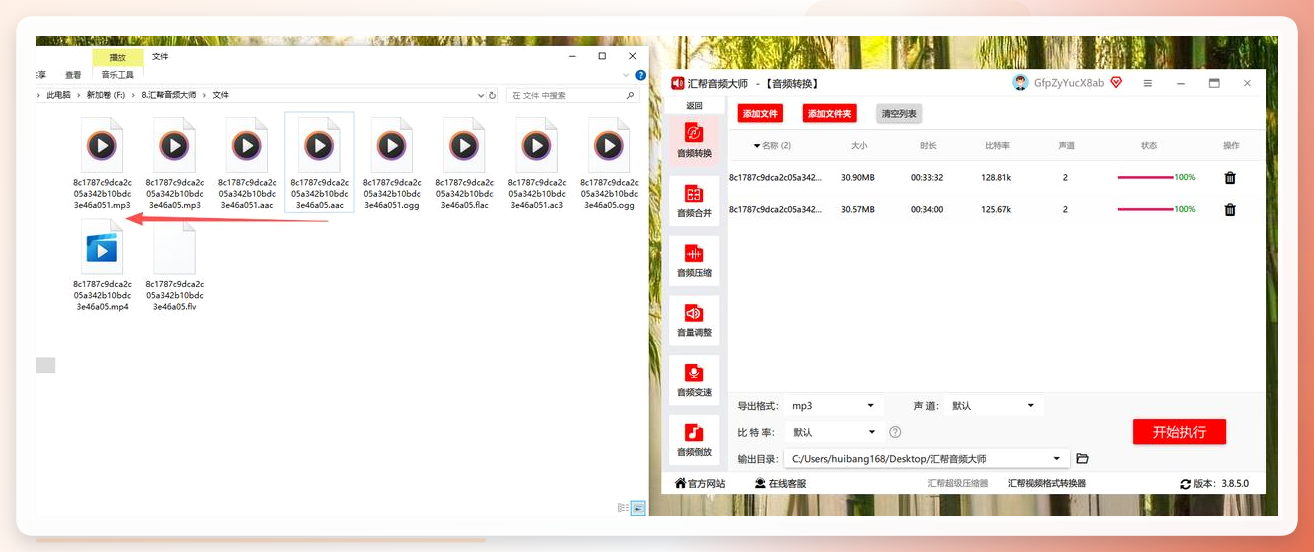This screenshot has width=1314, height=552.
Task: Select the 3e46a05.mp3 file in Explorer
Action: coord(175,164)
